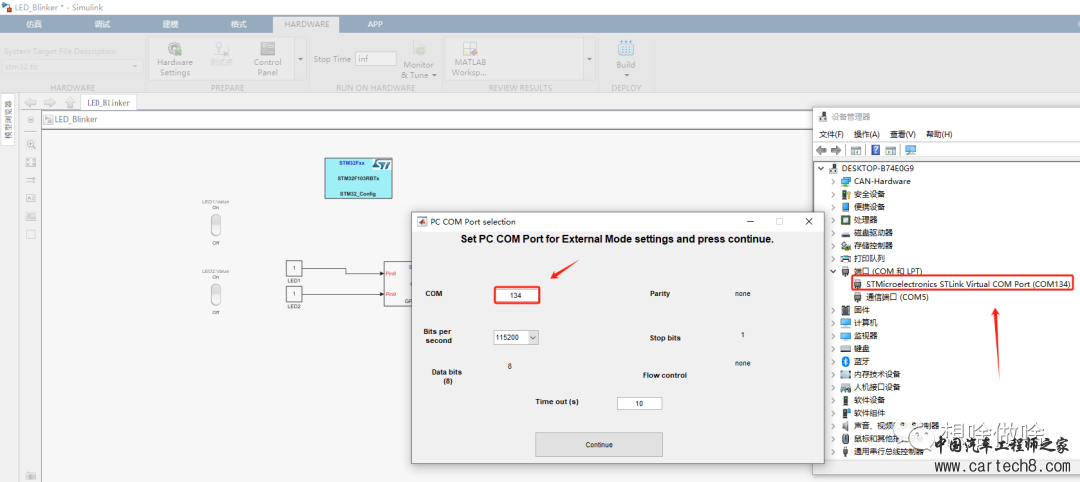The image size is (1080, 482).
Task: Select the 人机接口设备 tree item
Action: pyautogui.click(x=870, y=387)
